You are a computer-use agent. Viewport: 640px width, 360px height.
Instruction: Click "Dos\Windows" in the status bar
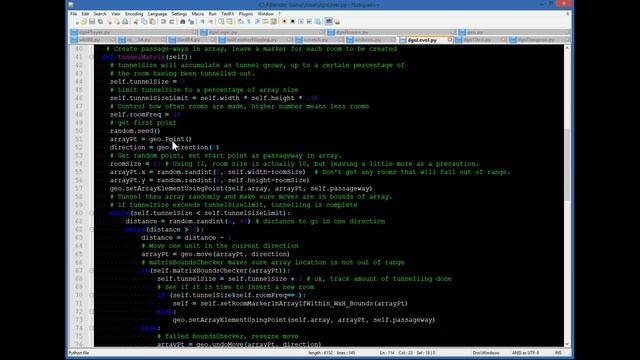(486, 353)
